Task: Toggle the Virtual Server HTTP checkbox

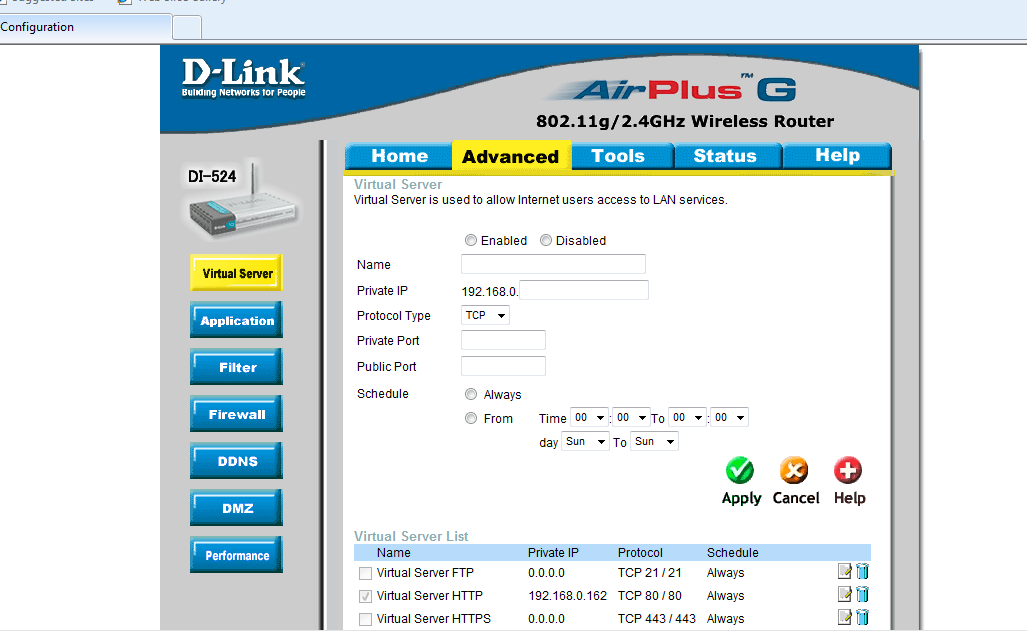Action: [365, 596]
